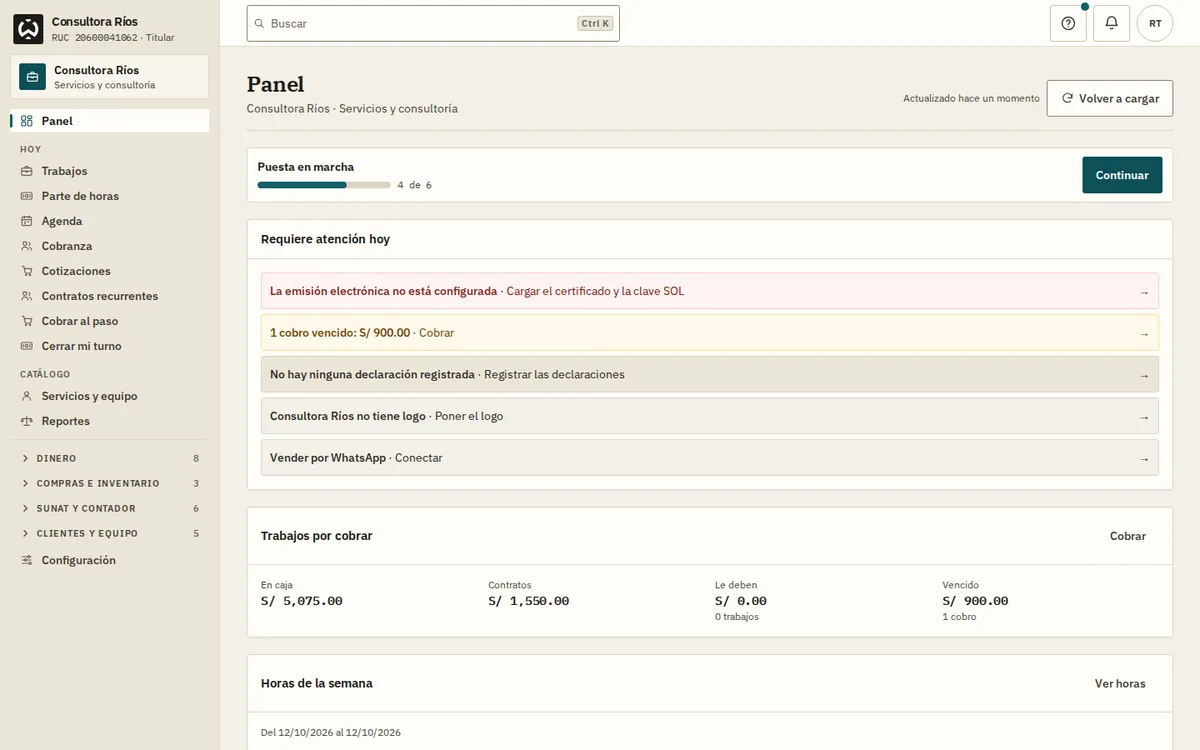The width and height of the screenshot is (1200, 750).
Task: Click the Trabajos briefcase icon
Action: pyautogui.click(x=27, y=171)
